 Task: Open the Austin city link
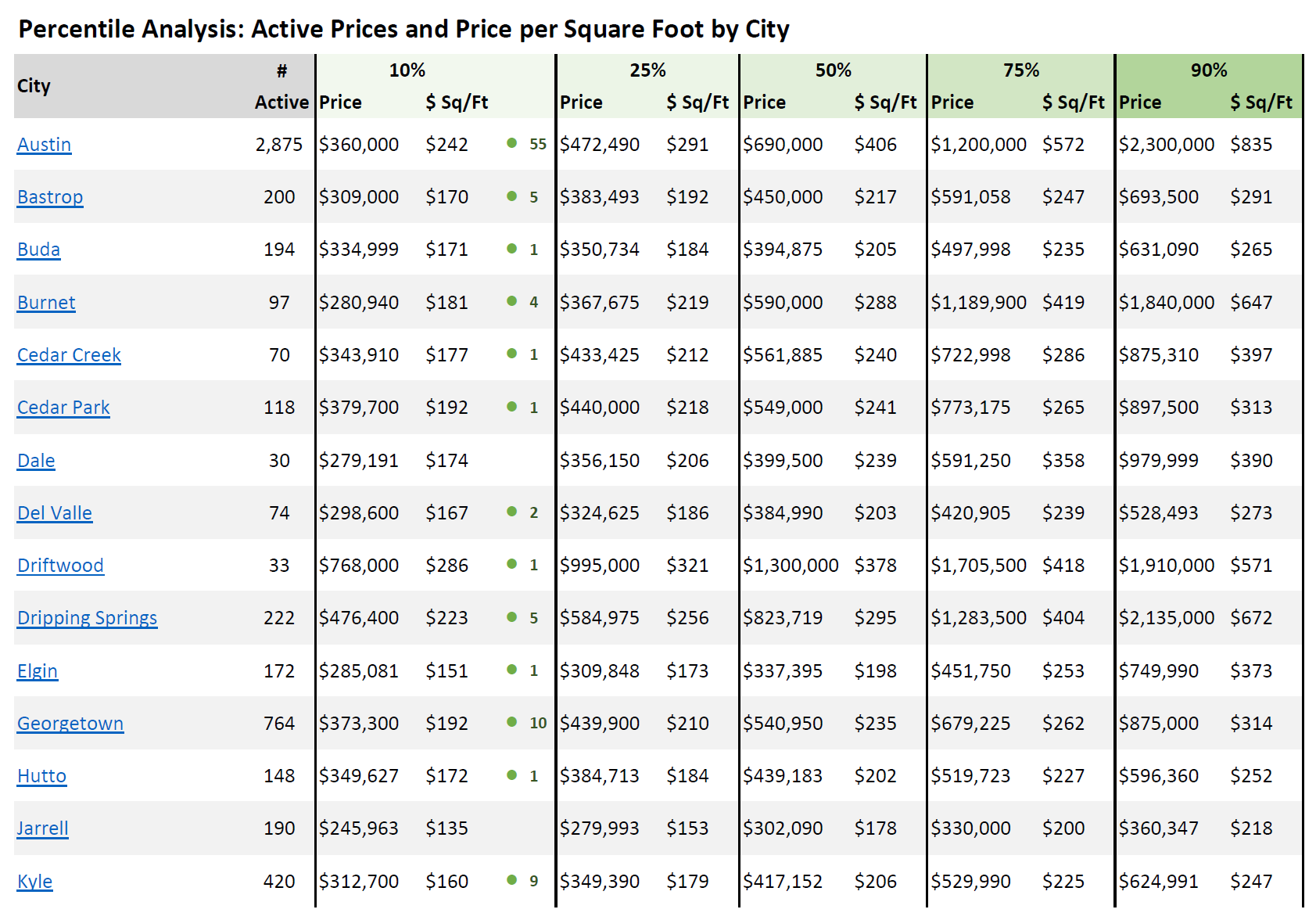click(44, 145)
